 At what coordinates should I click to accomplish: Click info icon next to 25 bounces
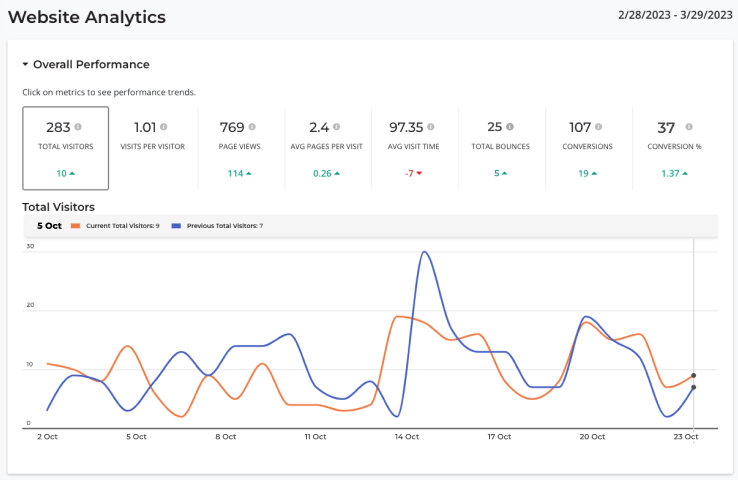(510, 127)
